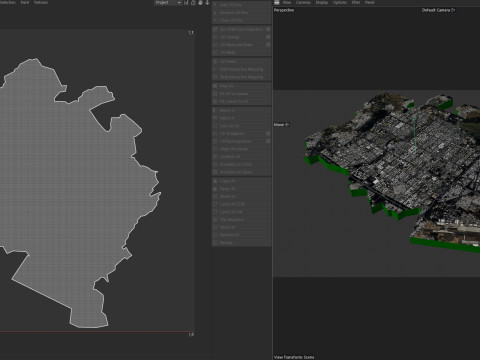Click the Flip Sequence command

241,220
